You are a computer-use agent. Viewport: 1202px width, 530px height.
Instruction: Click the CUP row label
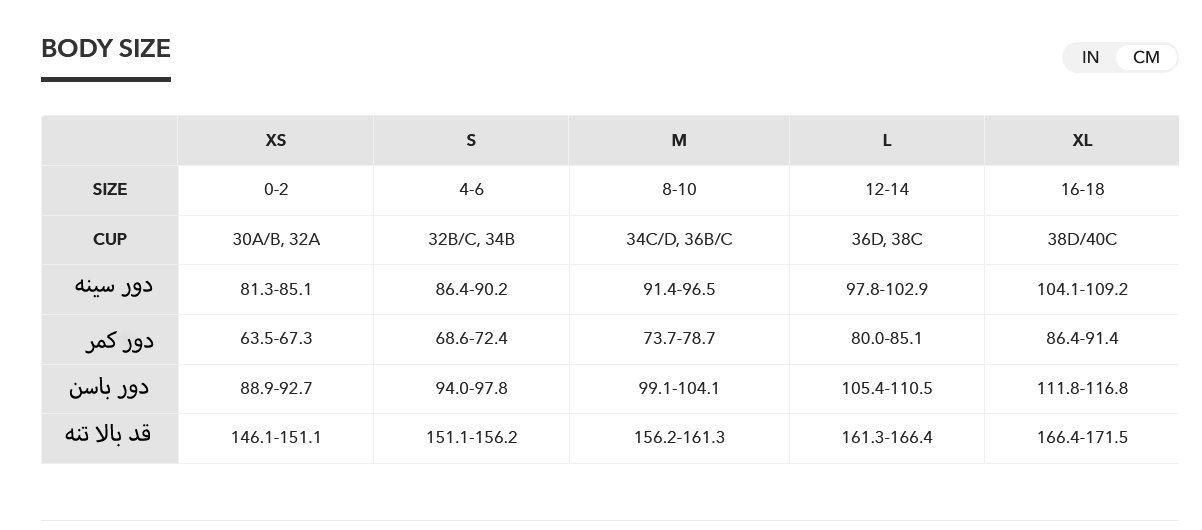110,240
